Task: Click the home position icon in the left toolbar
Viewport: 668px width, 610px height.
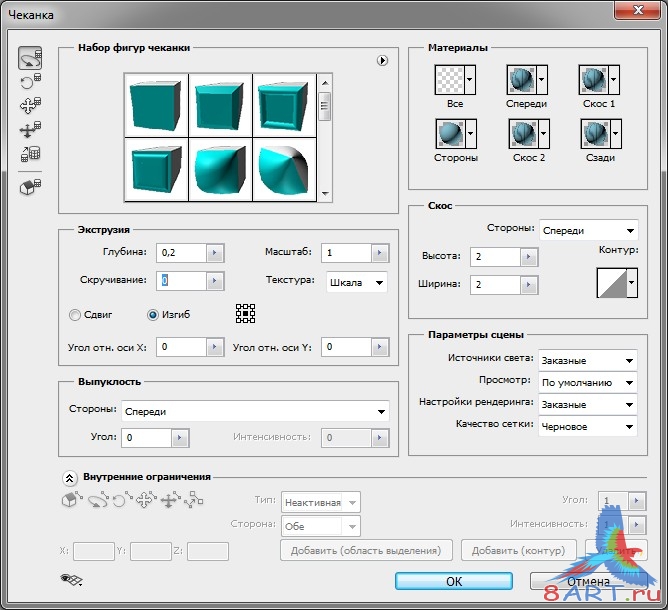Action: [31, 187]
